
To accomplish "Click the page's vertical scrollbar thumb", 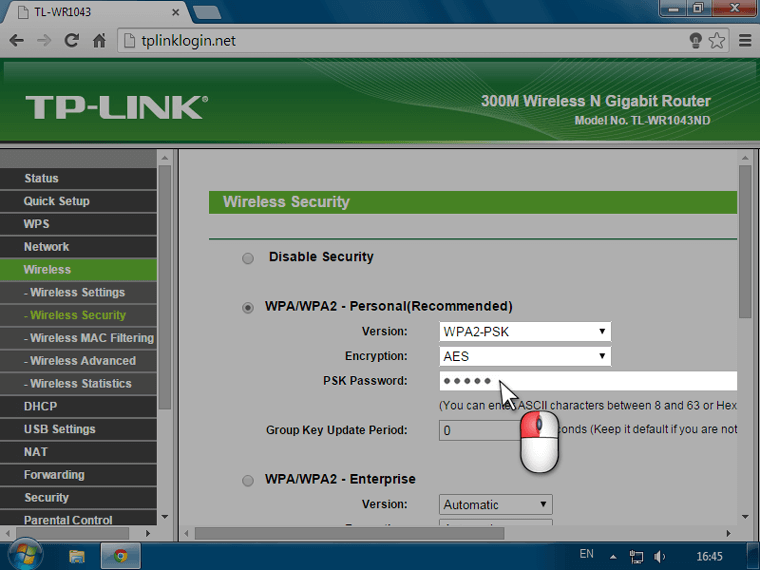I will coord(744,240).
